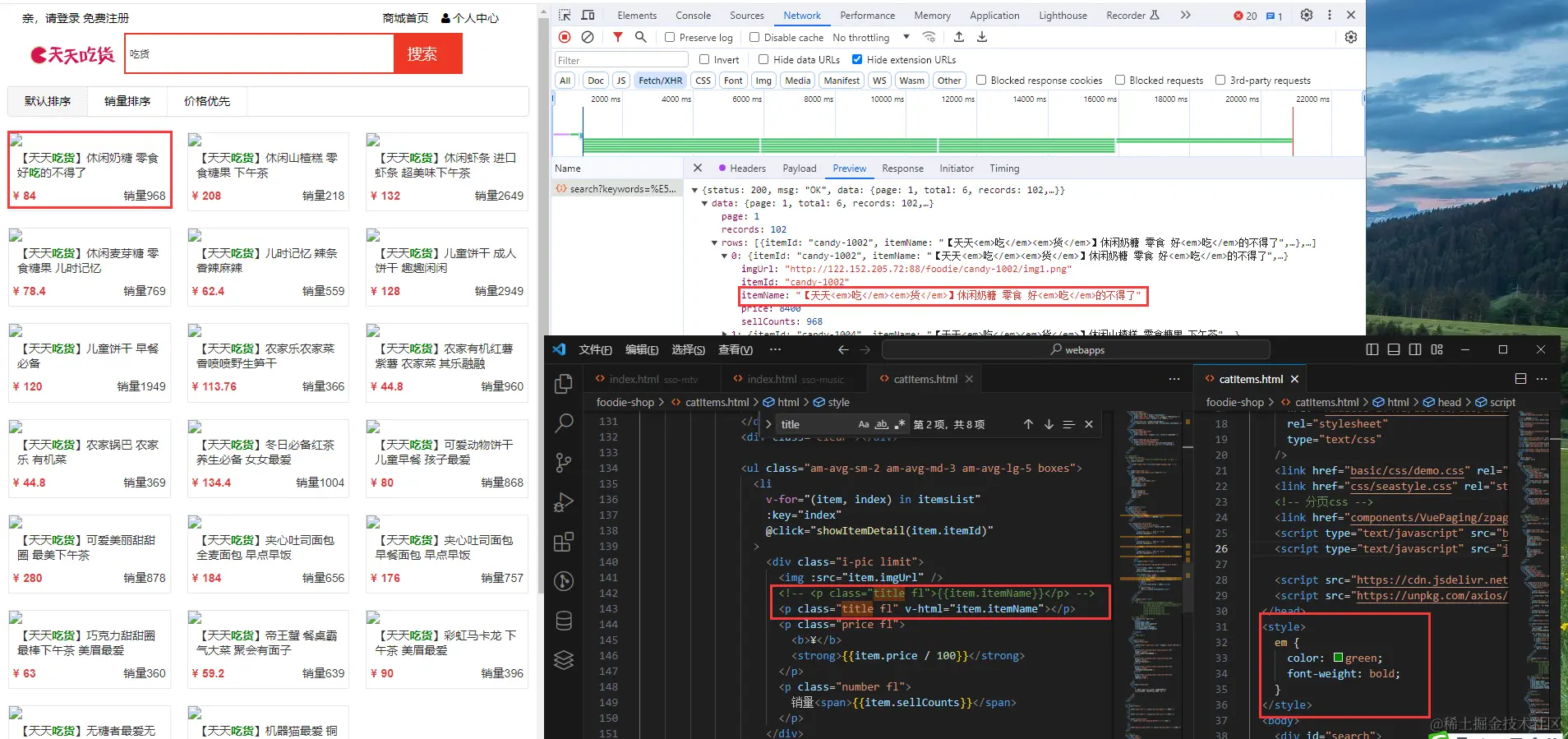This screenshot has width=1568, height=739.
Task: Open the VS Code menu bar overflow ellipsis
Action: click(775, 349)
